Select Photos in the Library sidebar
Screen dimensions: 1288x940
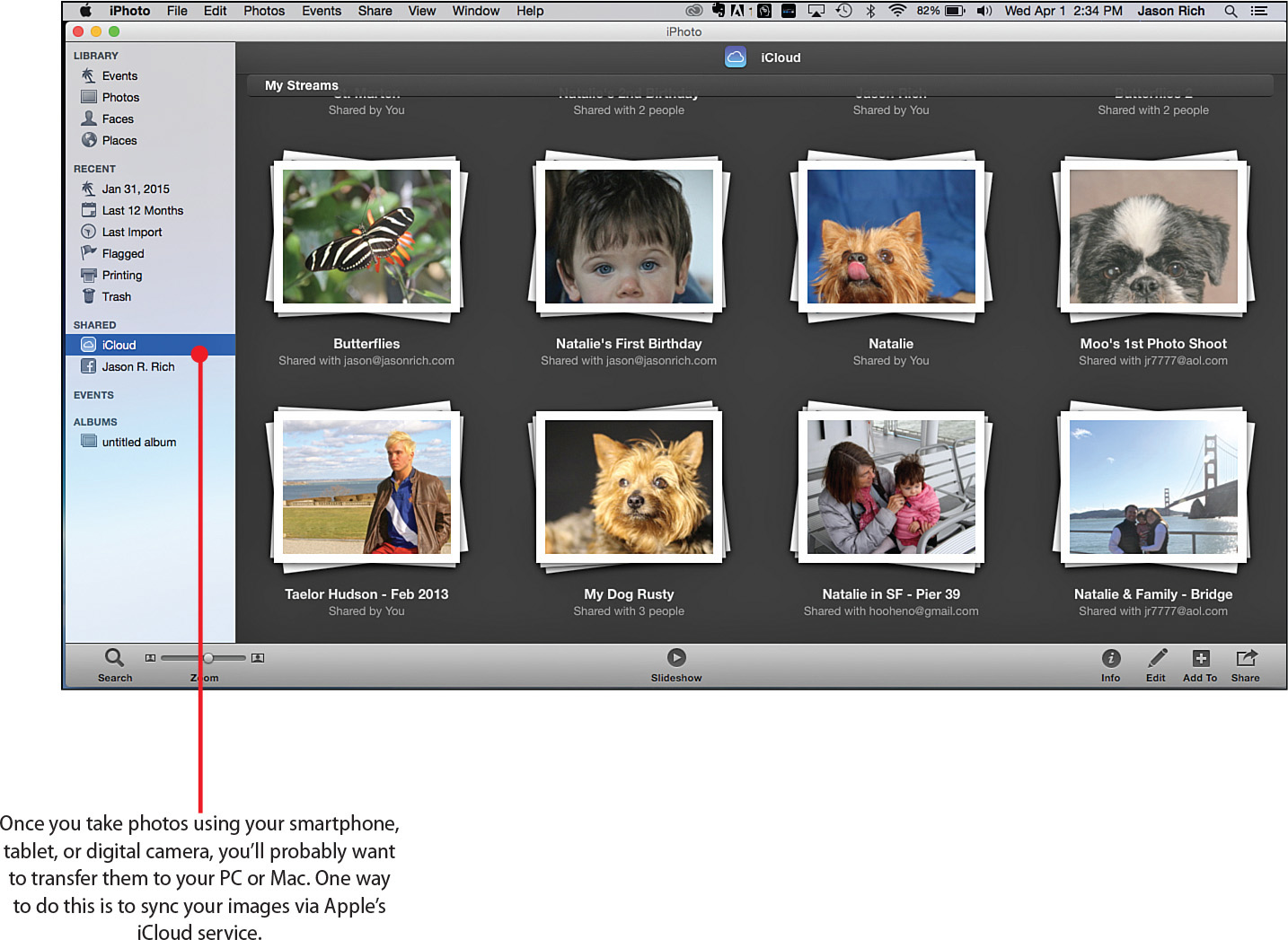120,98
